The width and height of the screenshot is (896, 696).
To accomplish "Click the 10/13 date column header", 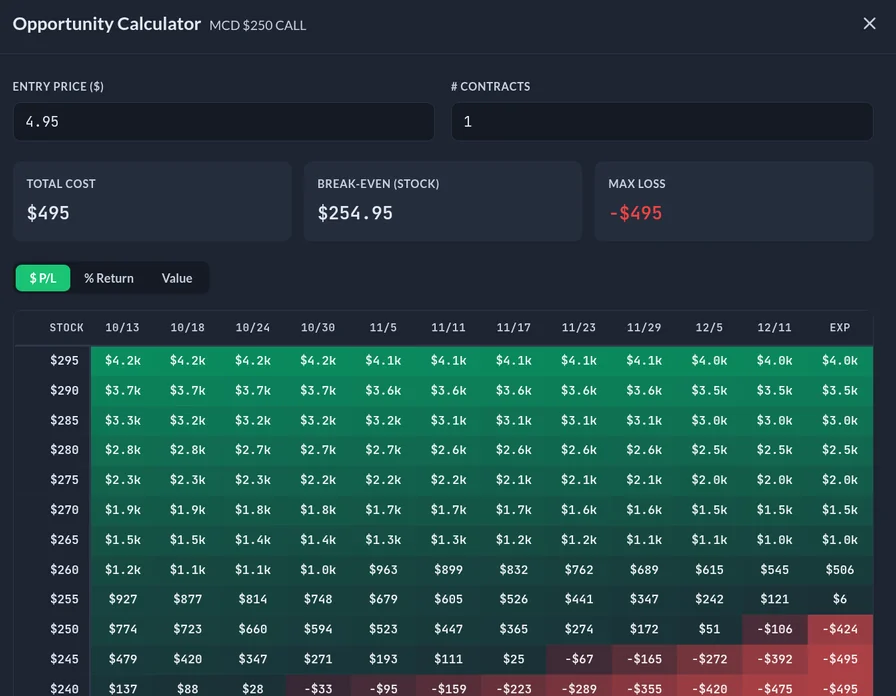I will 122,327.
